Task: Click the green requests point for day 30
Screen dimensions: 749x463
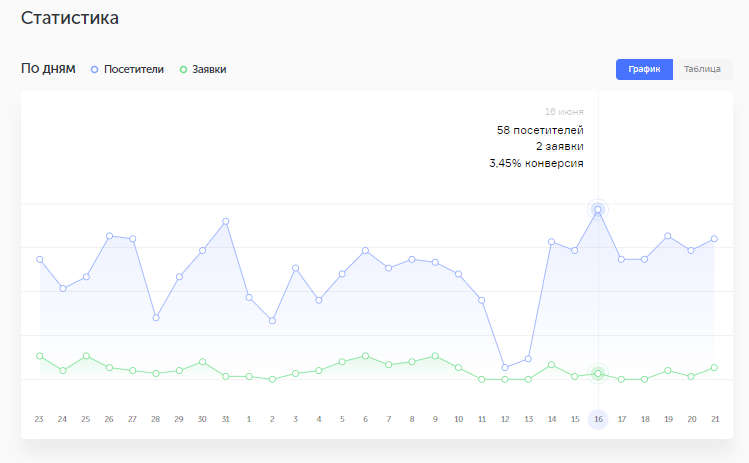Action: pos(202,362)
